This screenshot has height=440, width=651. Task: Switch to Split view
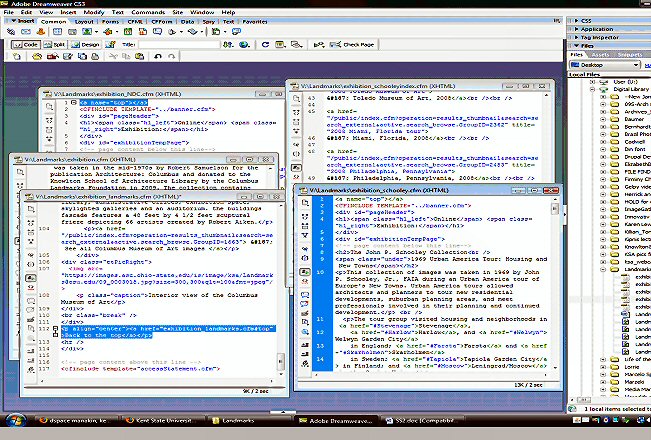[x=55, y=44]
